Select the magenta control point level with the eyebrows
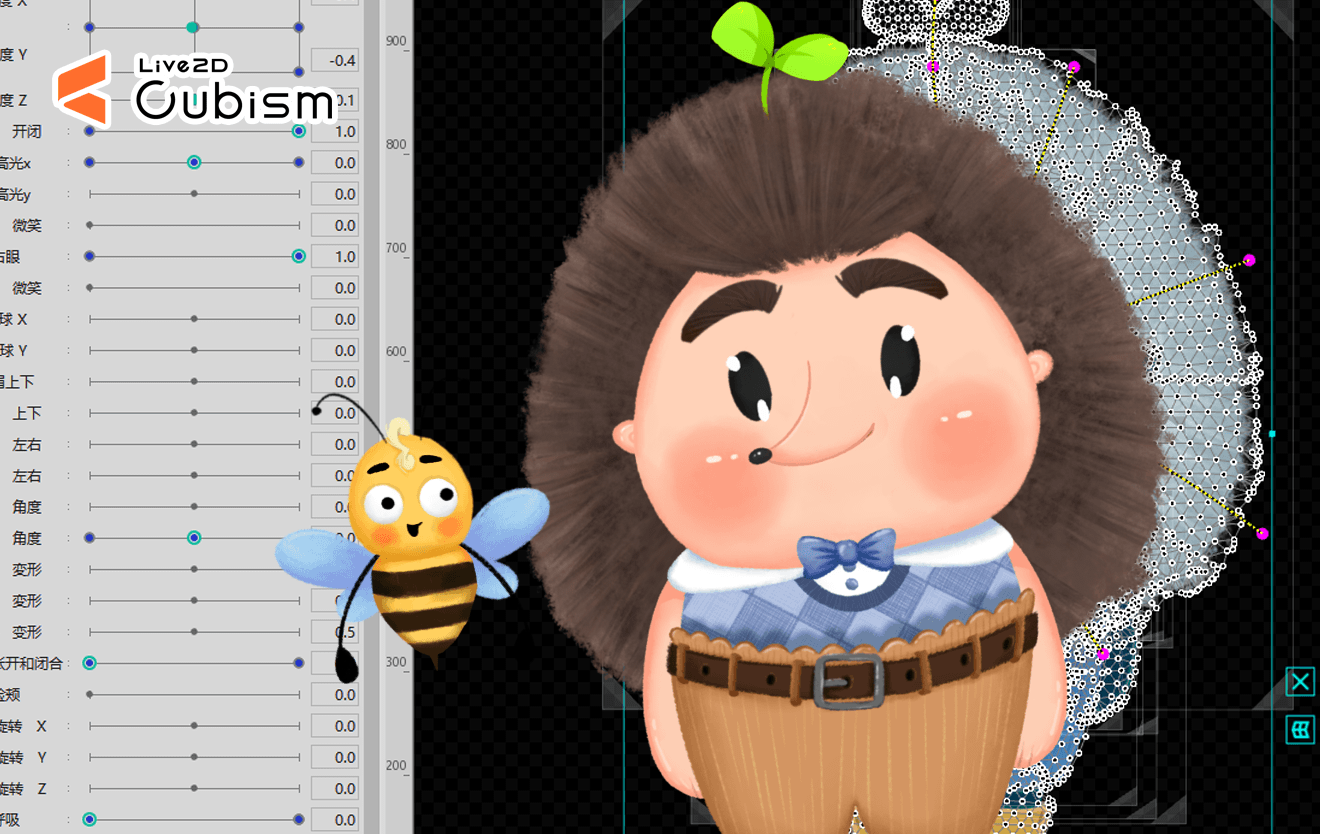This screenshot has height=834, width=1320. 1249,260
